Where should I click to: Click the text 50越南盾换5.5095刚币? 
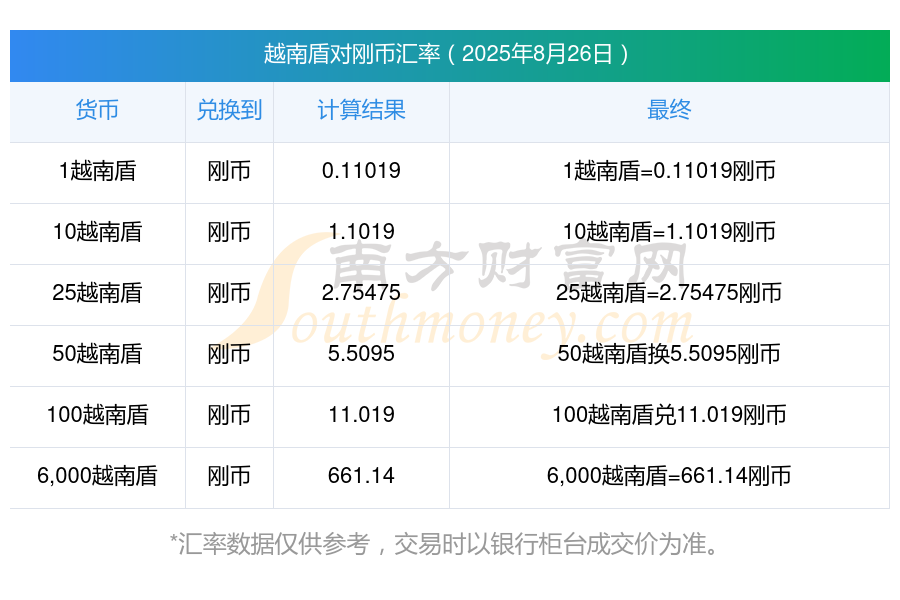point(669,354)
